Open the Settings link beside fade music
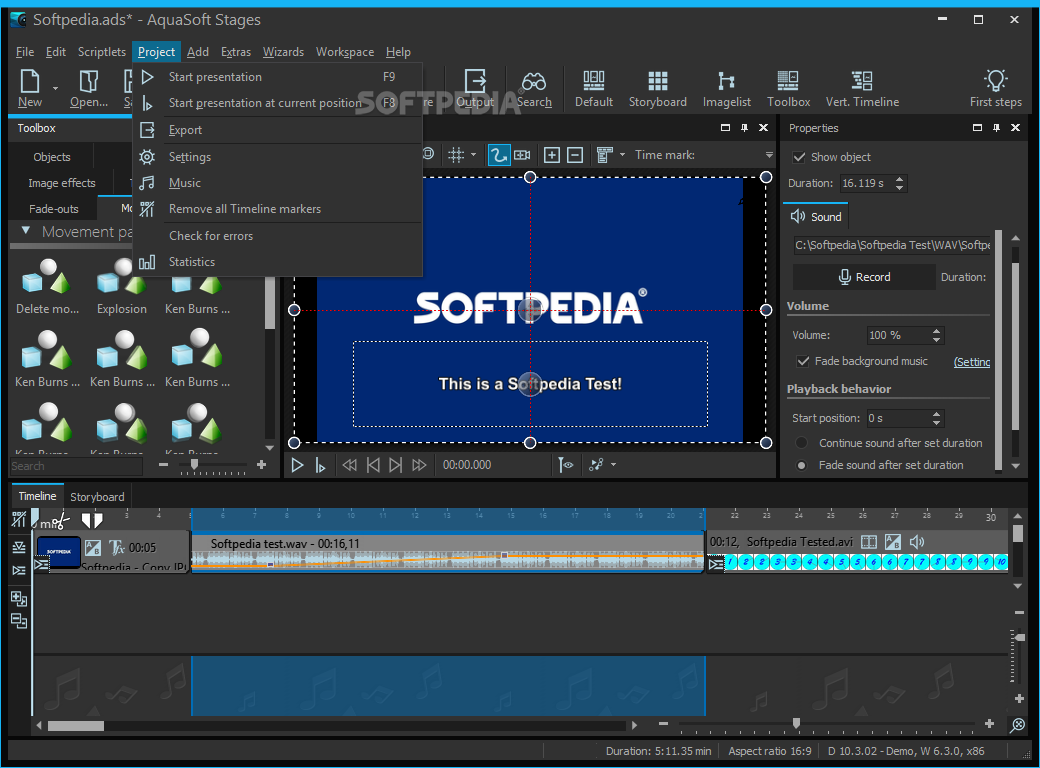 pos(972,362)
